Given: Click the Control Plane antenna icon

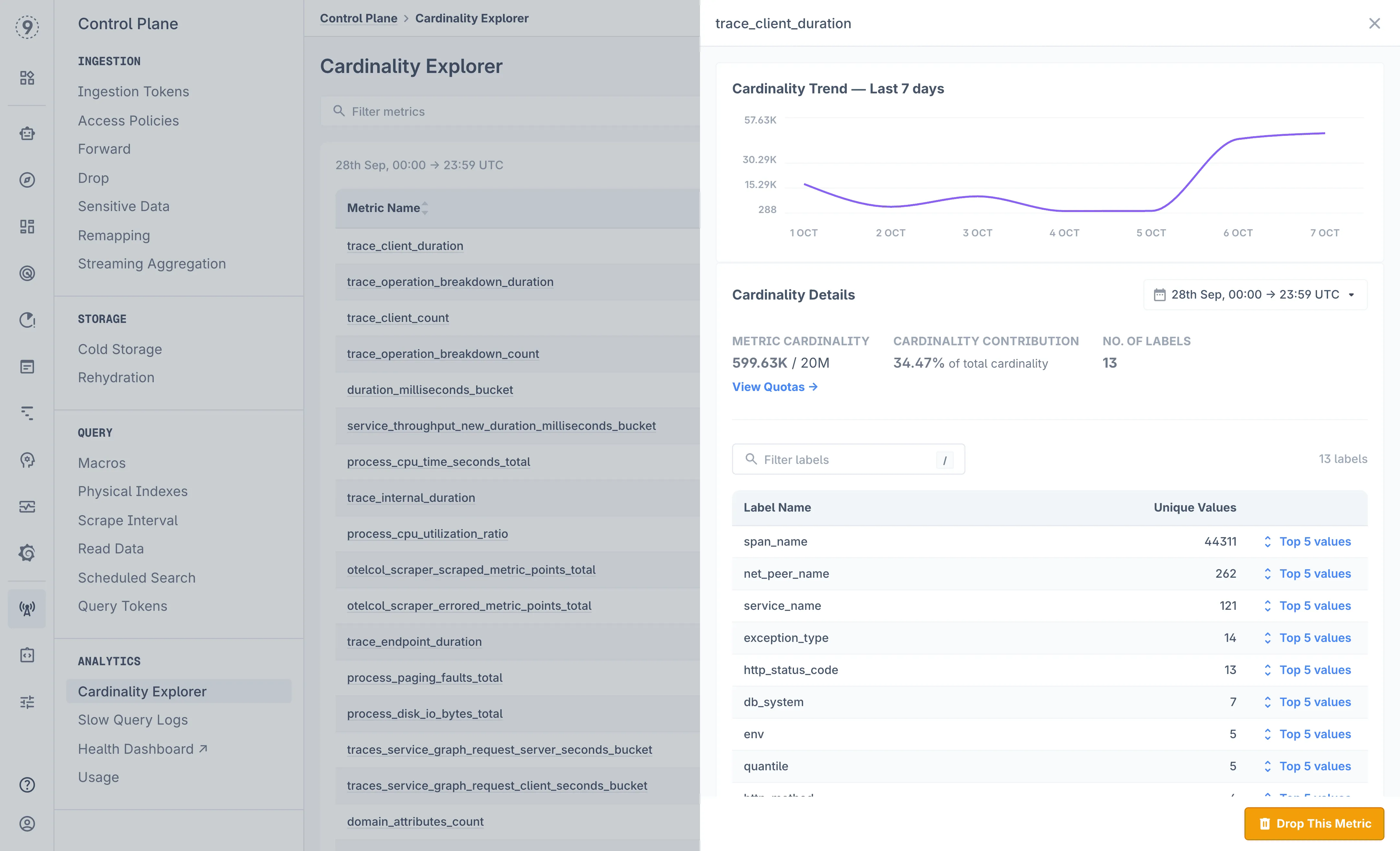Looking at the screenshot, I should point(27,609).
